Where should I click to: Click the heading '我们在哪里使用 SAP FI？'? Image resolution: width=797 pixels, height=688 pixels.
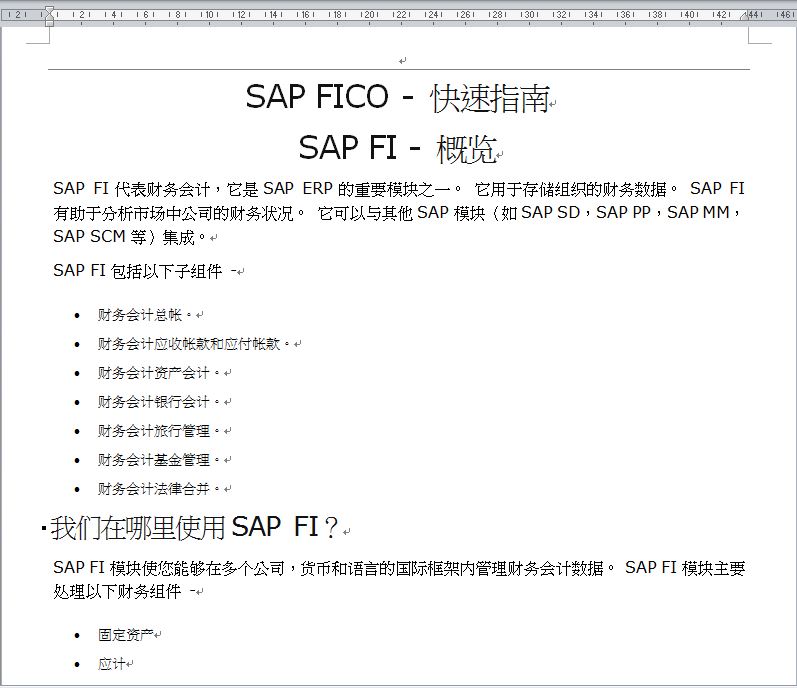(194, 527)
